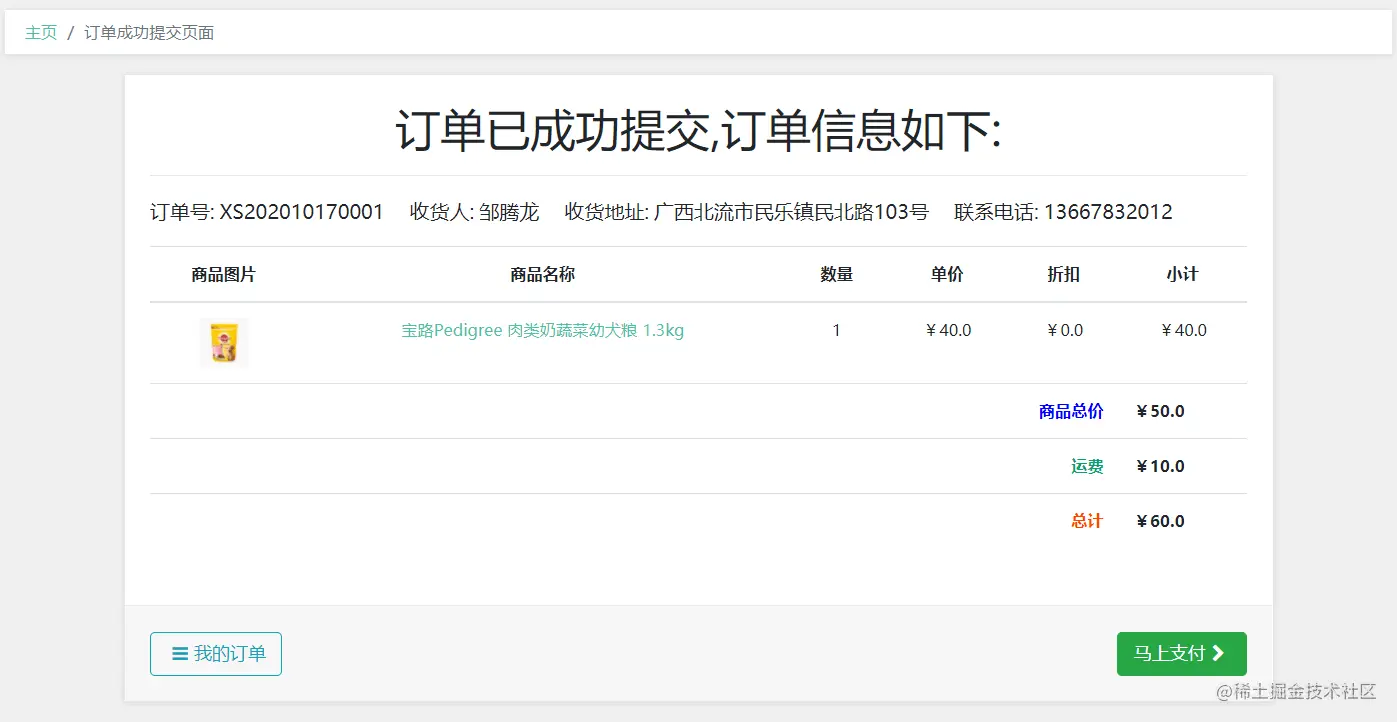This screenshot has height=722, width=1397.
Task: Click the list icon in 我的订单 button
Action: (180, 654)
